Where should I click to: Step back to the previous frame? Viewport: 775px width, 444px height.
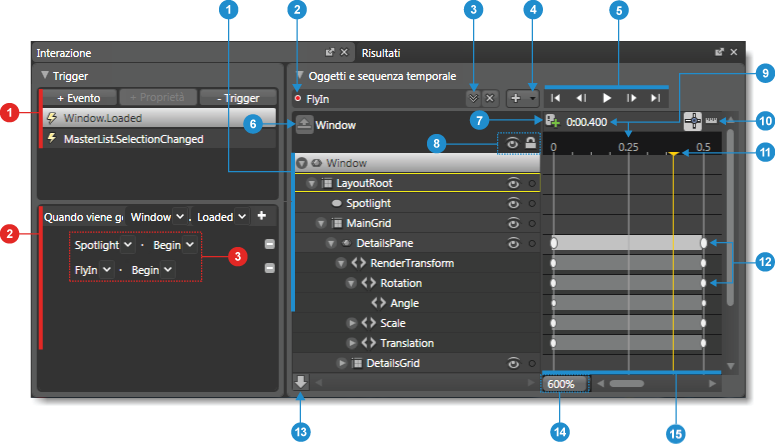(x=581, y=98)
